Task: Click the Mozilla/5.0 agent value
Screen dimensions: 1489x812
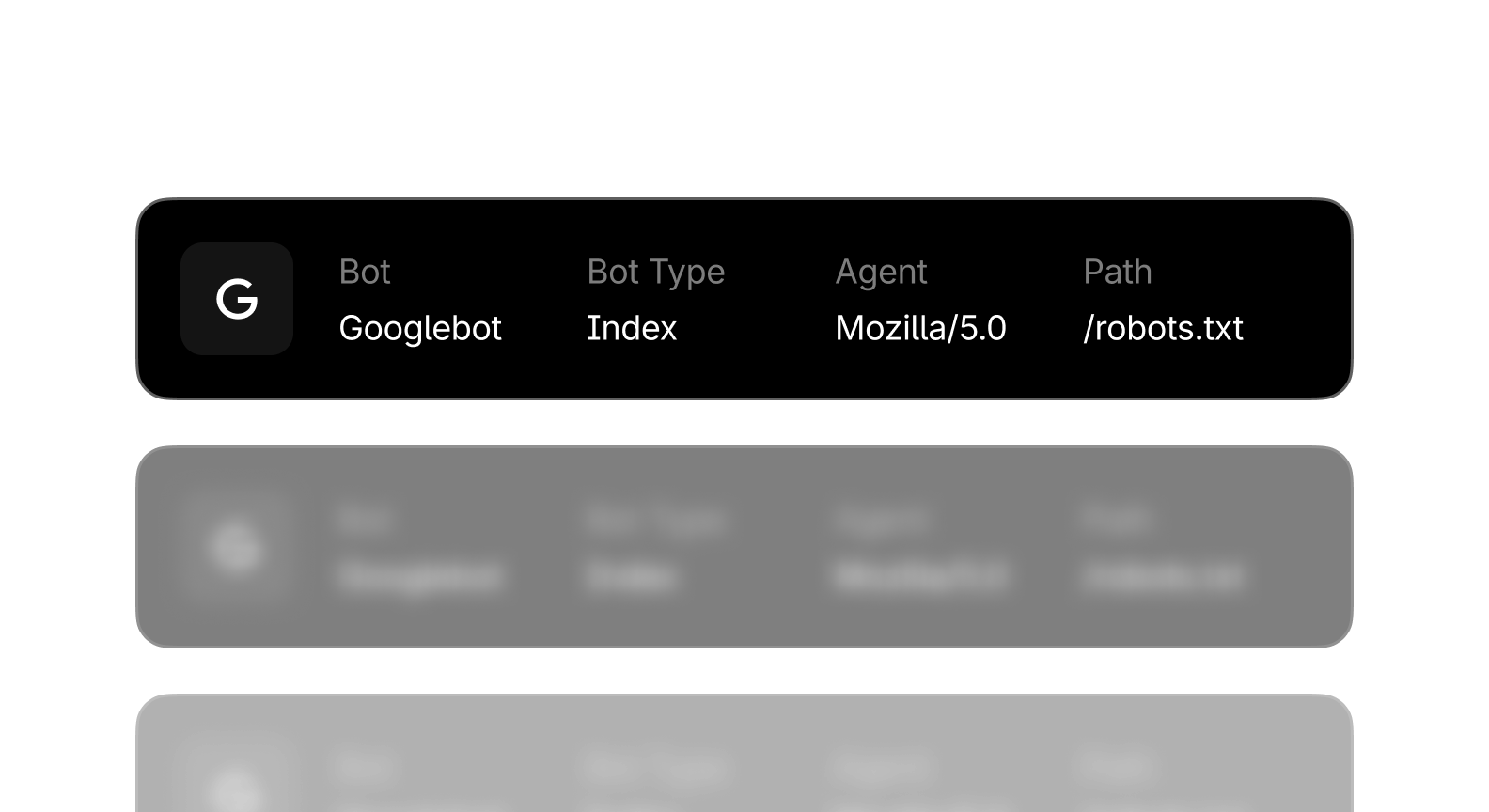Action: [921, 328]
